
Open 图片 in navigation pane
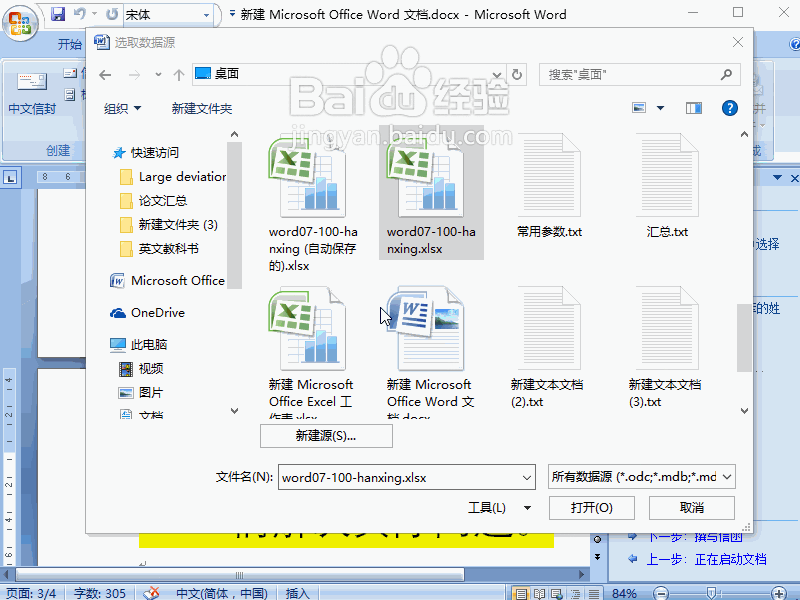point(141,392)
